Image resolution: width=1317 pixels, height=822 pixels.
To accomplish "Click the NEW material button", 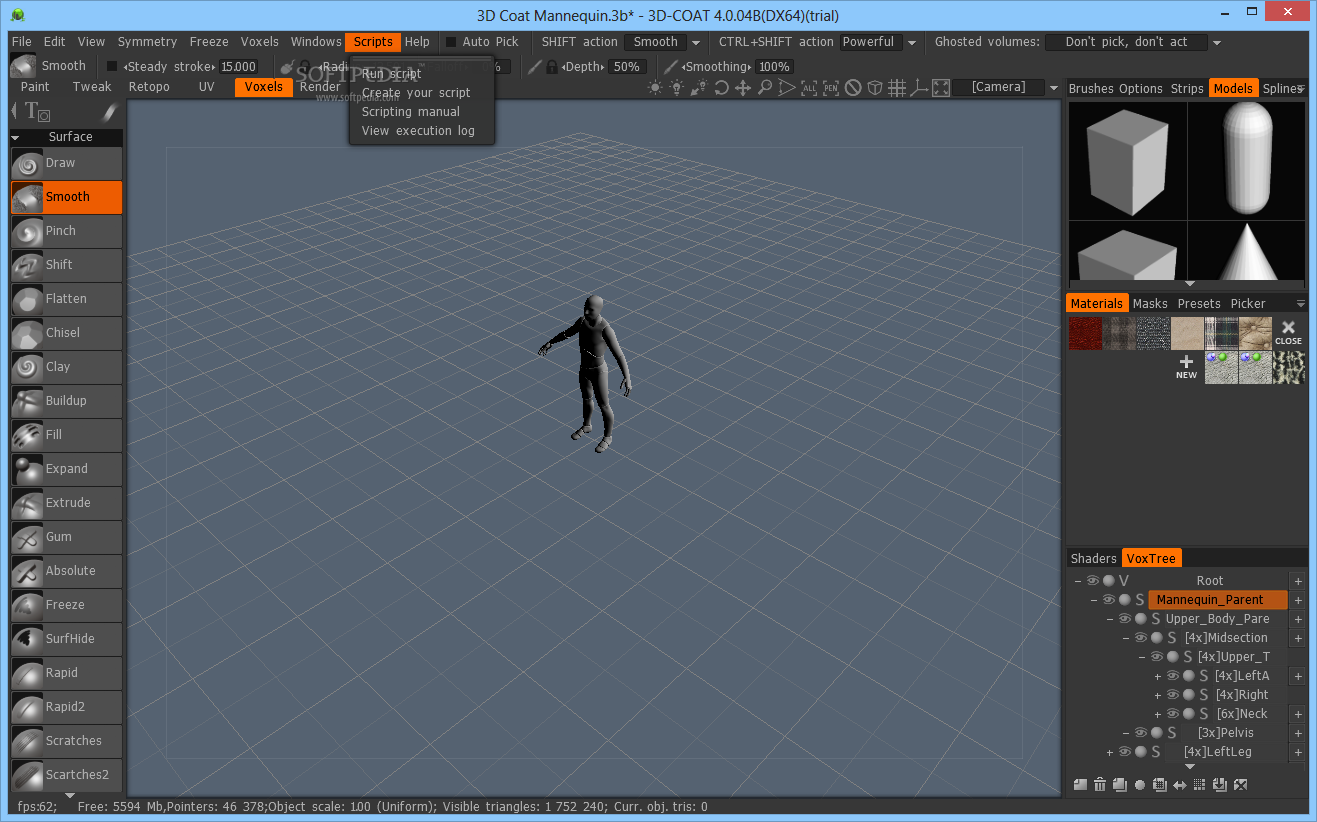I will [1186, 367].
